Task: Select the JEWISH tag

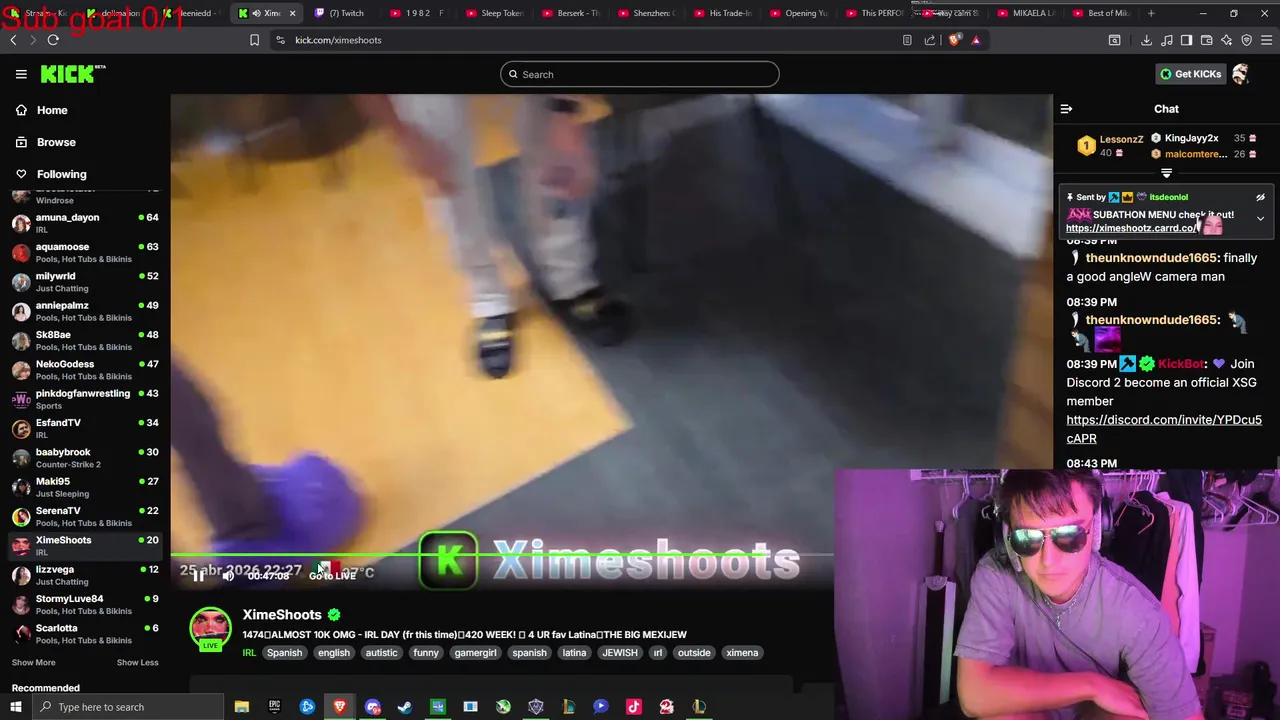Action: 620,653
